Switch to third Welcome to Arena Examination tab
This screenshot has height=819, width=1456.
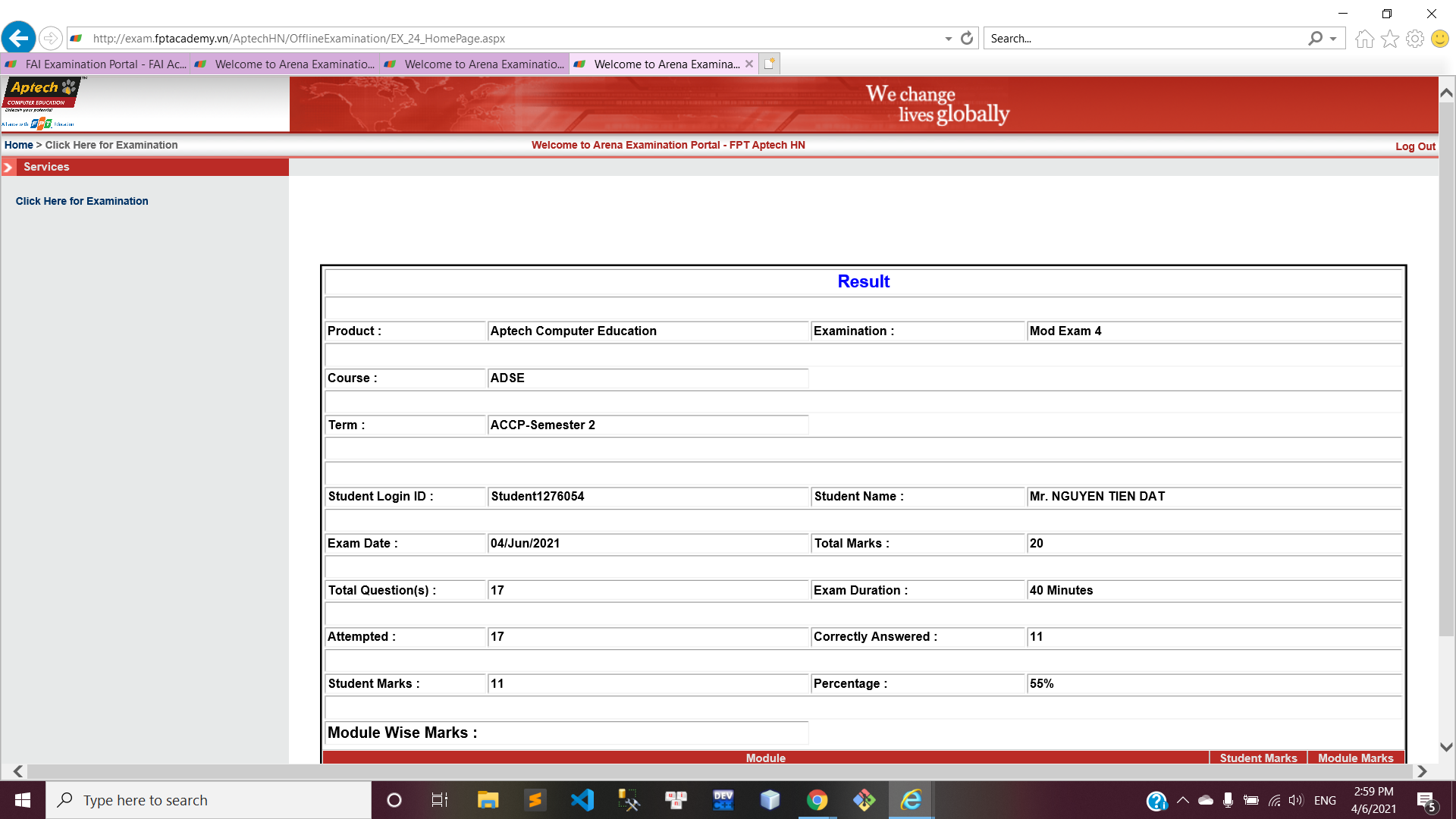click(475, 64)
